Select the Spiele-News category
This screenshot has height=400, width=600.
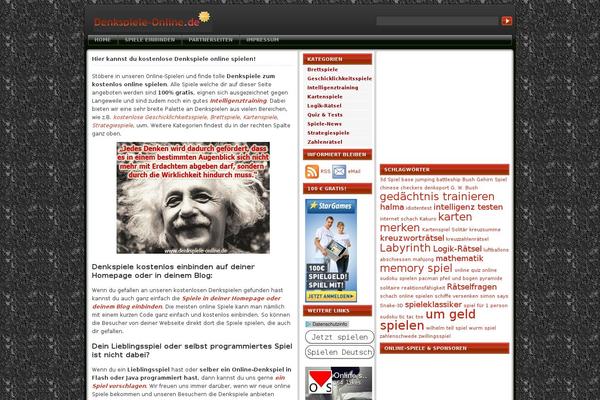tap(324, 124)
